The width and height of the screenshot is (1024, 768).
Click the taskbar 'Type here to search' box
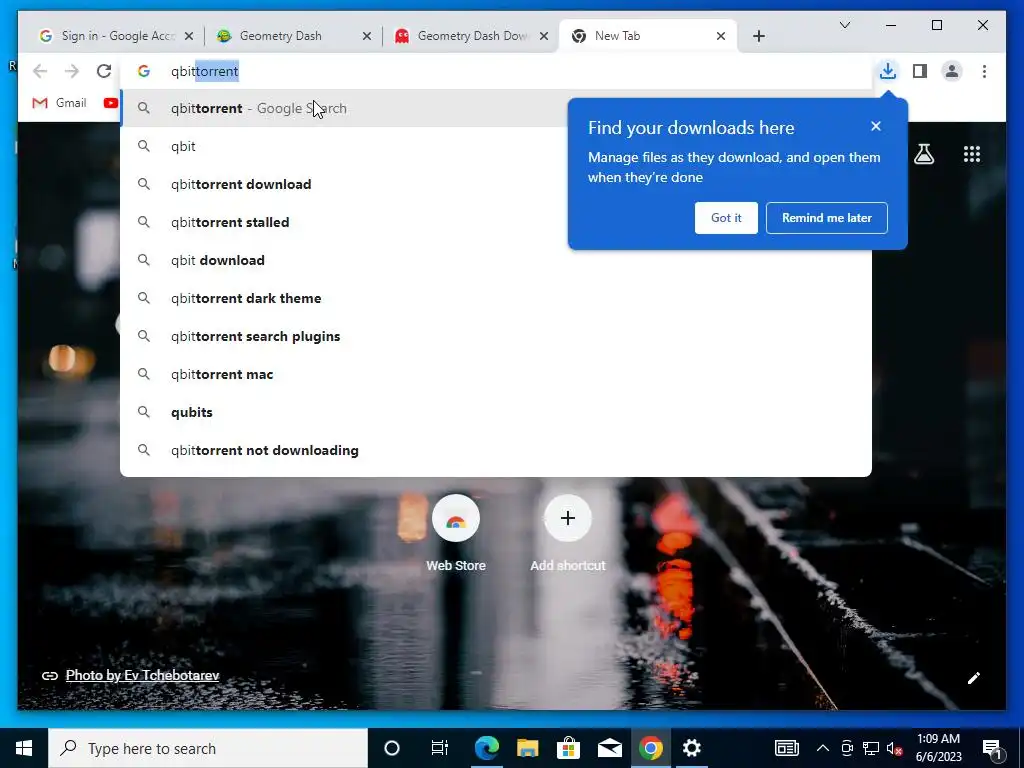[208, 748]
